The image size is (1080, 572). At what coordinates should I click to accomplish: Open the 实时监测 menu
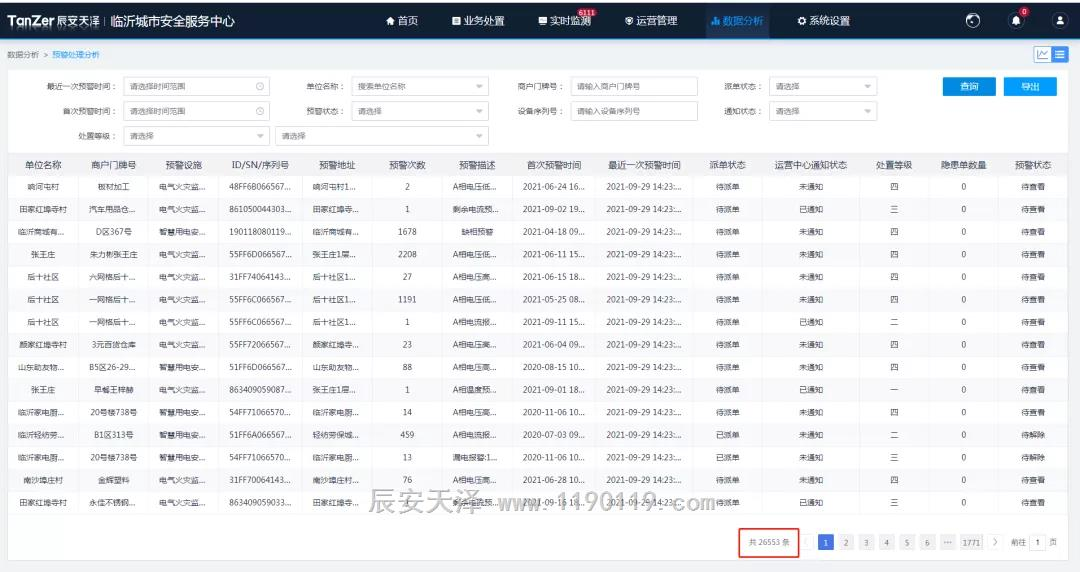(x=564, y=21)
